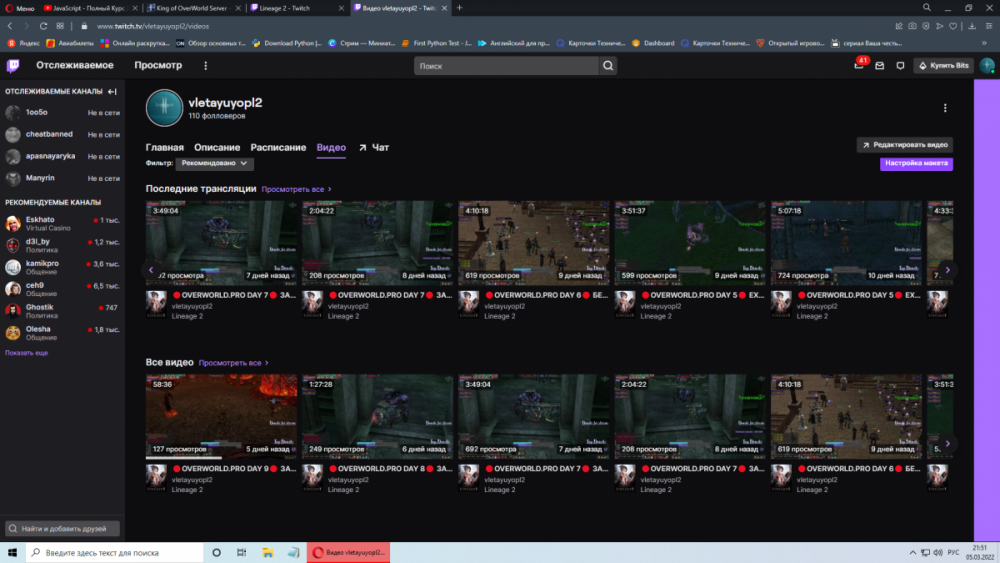Viewport: 1000px width, 563px height.
Task: Show hidden system tray icons chevron
Action: 913,552
